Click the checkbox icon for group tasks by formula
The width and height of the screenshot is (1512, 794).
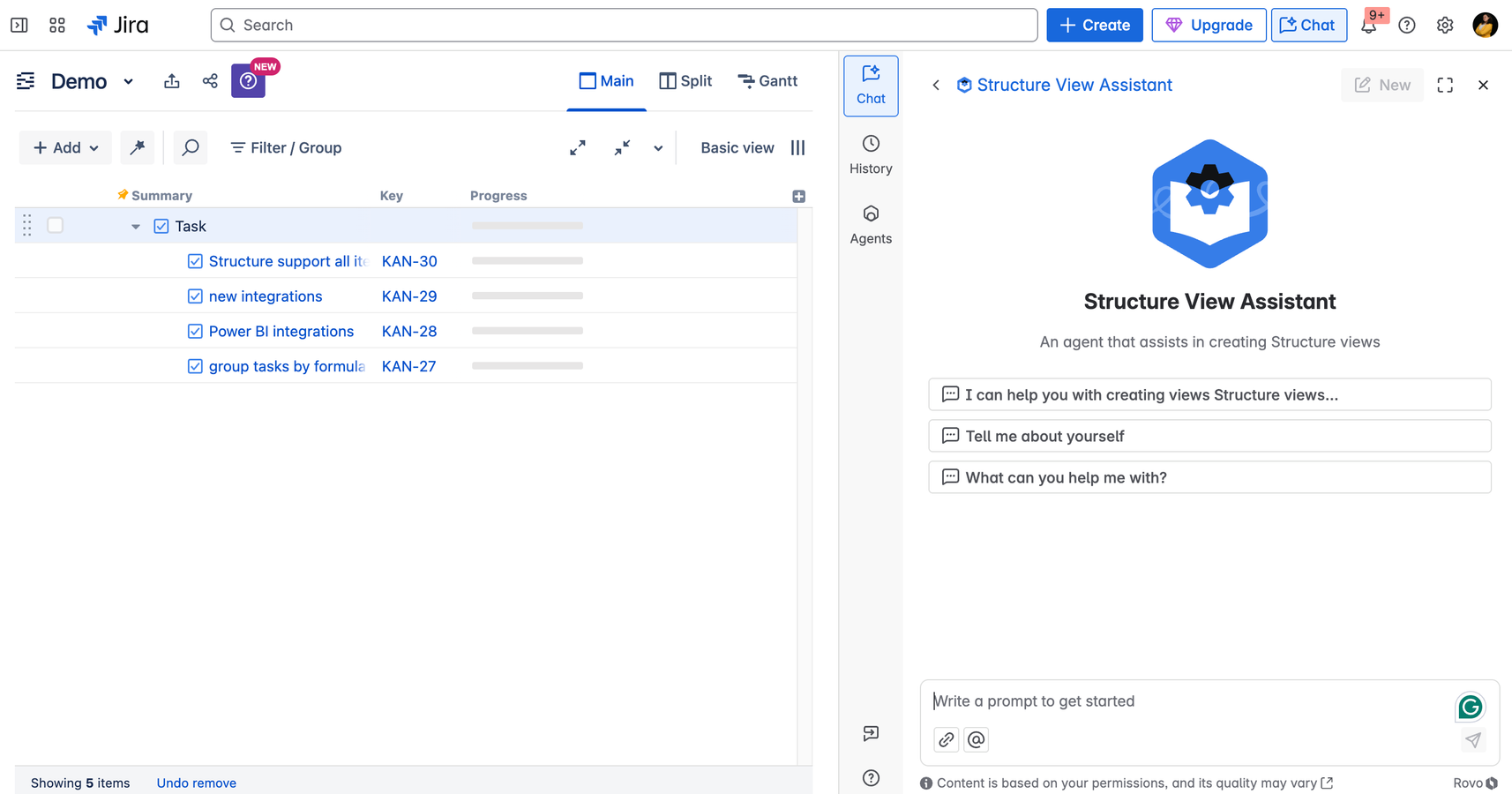[x=195, y=366]
